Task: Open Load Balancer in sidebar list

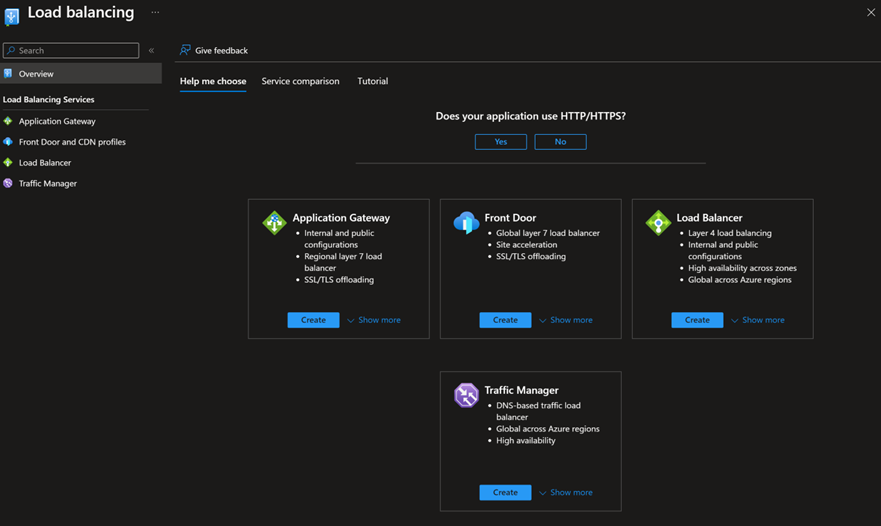Action: [45, 162]
